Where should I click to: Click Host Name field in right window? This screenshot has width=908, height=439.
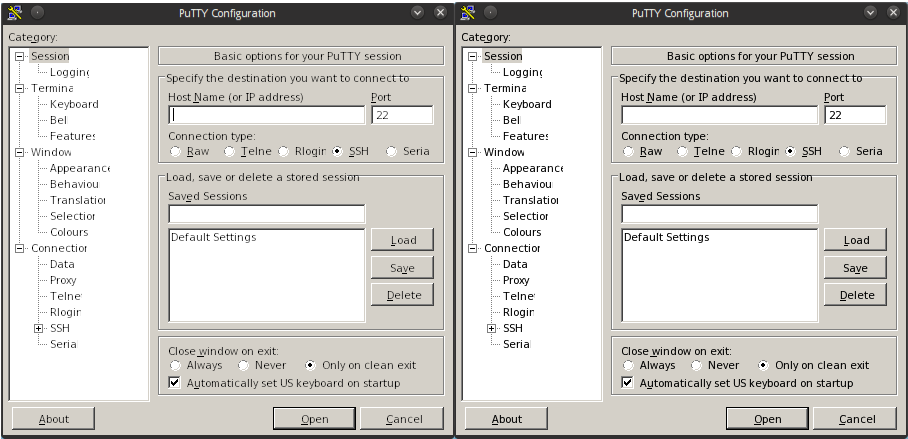(720, 115)
